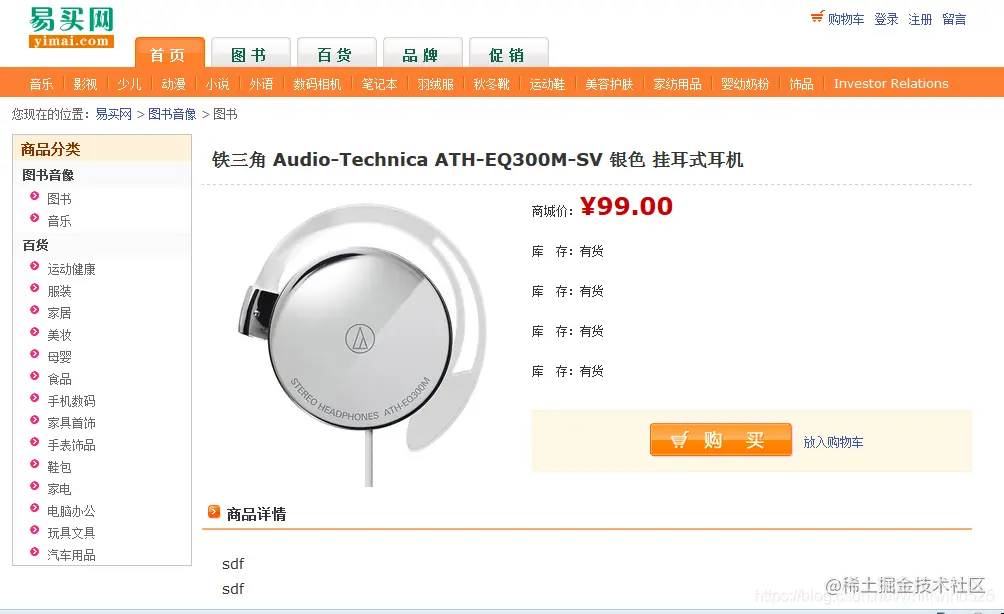The image size is (1004, 614).
Task: Open the 促销 tab
Action: [508, 54]
